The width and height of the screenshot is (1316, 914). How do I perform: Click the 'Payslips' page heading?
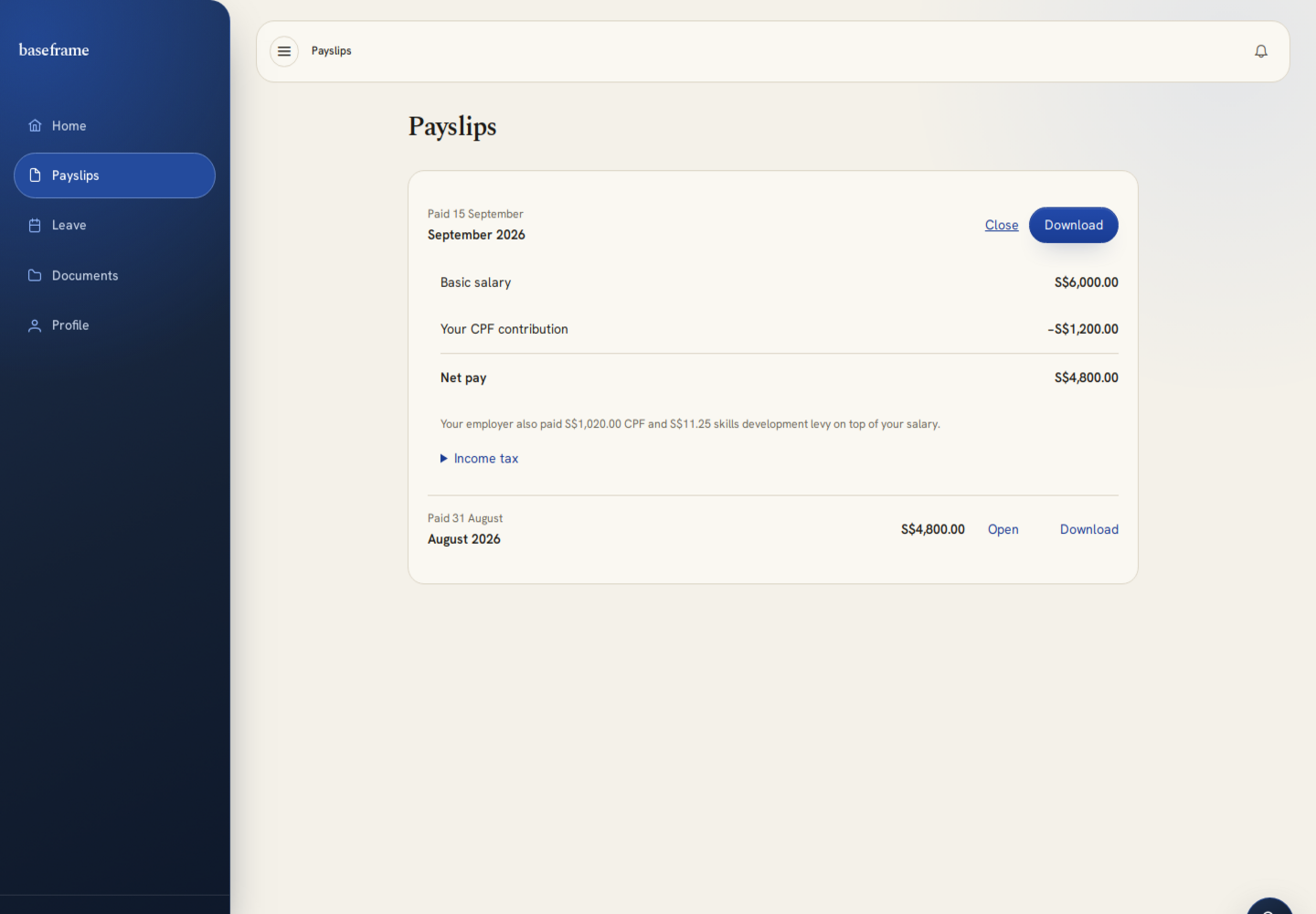click(x=452, y=126)
